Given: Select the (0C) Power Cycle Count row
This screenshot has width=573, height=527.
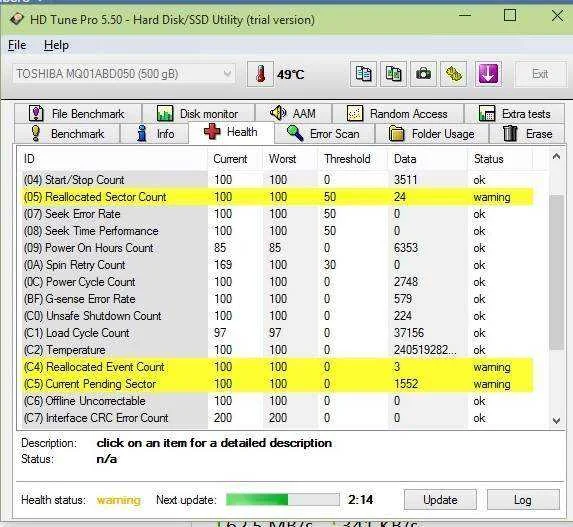Looking at the screenshot, I should coord(277,282).
